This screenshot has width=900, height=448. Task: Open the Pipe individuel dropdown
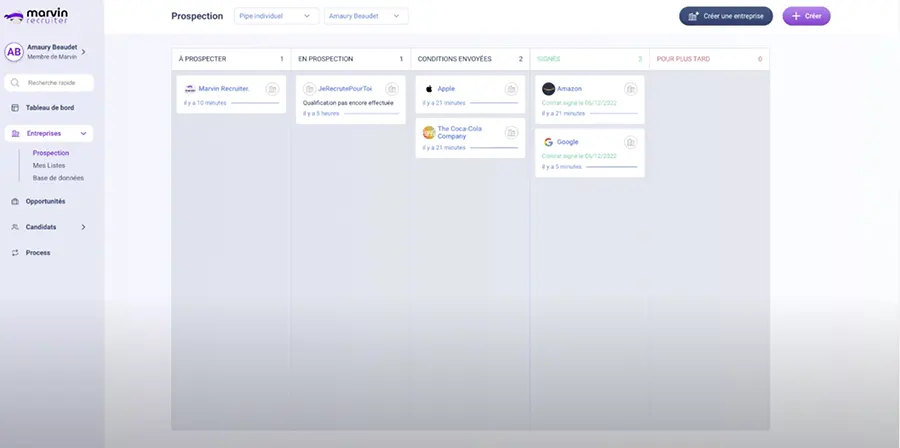pyautogui.click(x=276, y=16)
